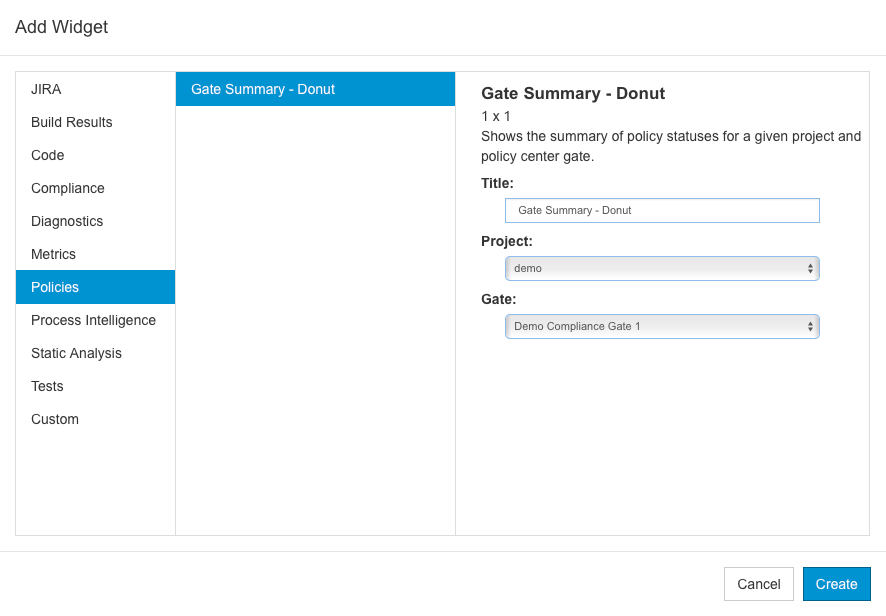
Task: Open the Diagnostics category
Action: tap(95, 221)
